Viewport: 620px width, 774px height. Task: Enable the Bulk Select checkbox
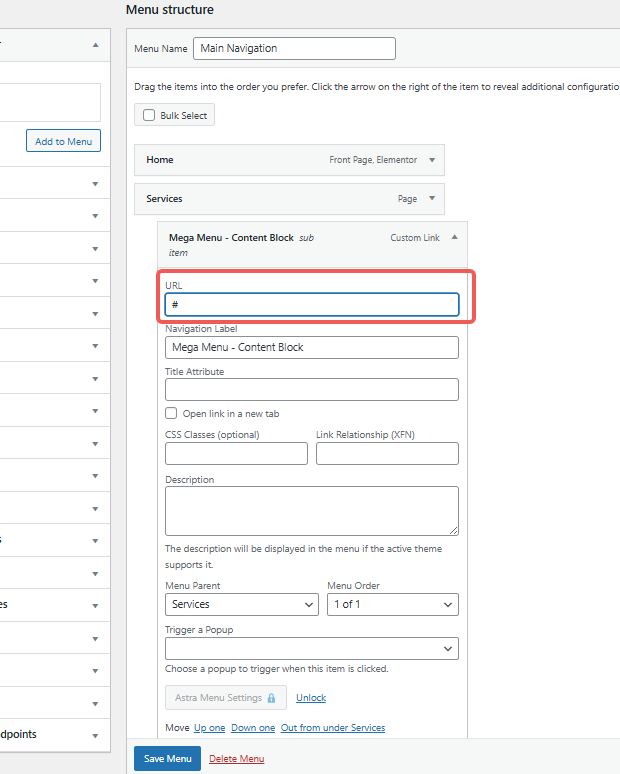[x=149, y=116]
